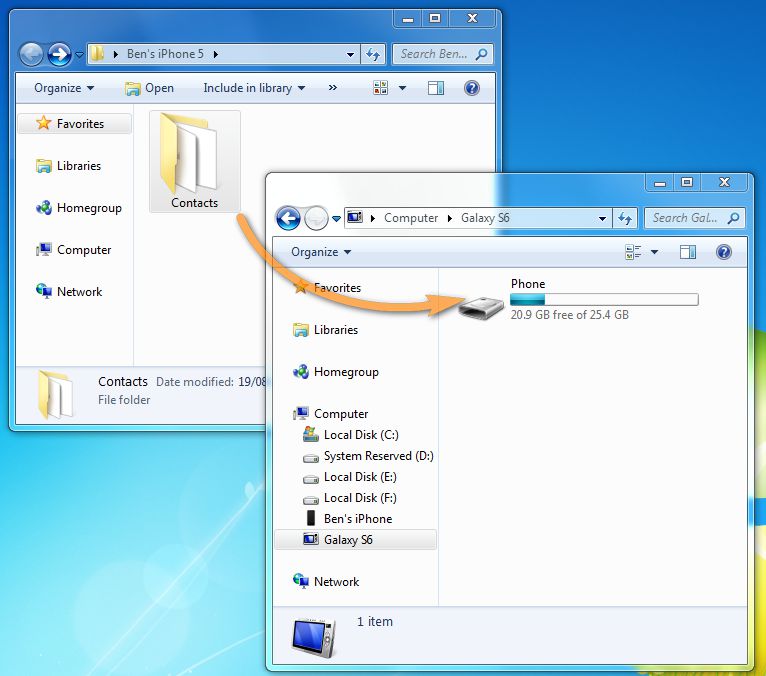Click Contacts name in details pane
The width and height of the screenshot is (766, 676).
123,381
